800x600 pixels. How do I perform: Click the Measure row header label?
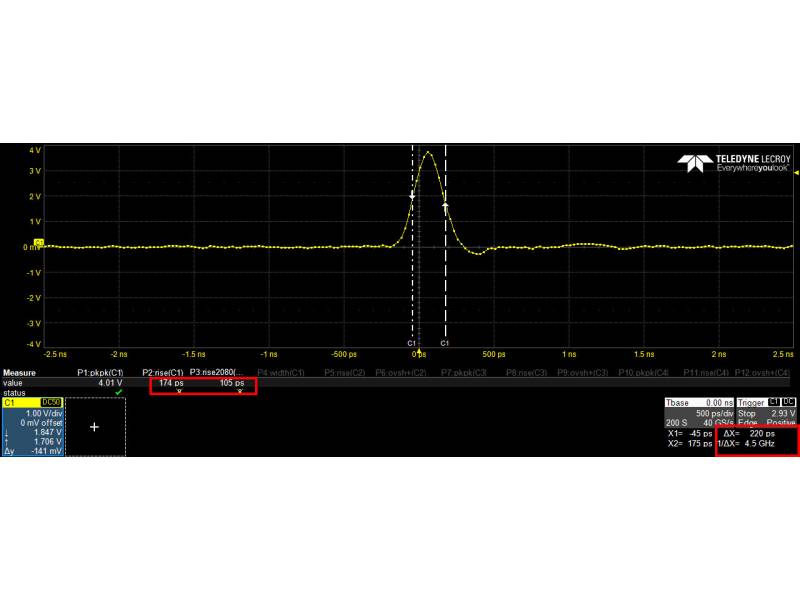tap(18, 371)
